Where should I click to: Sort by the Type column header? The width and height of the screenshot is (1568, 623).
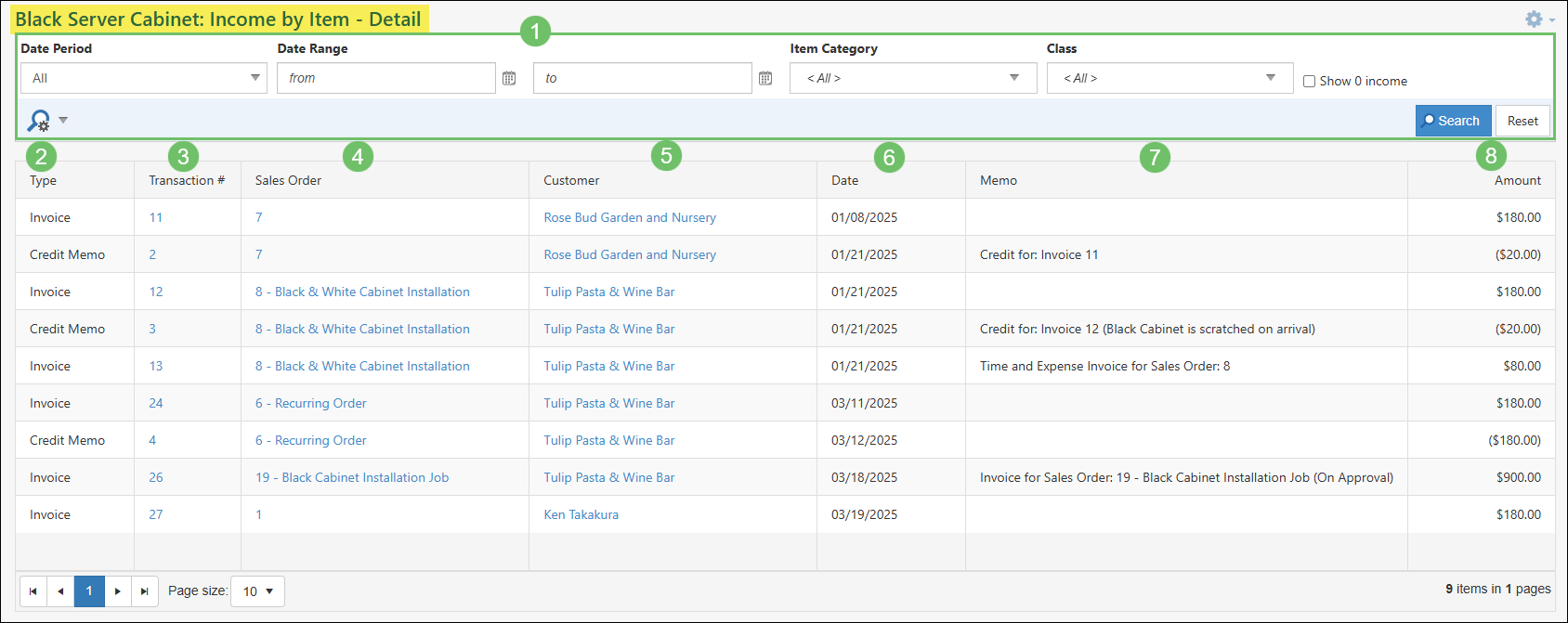pos(44,180)
